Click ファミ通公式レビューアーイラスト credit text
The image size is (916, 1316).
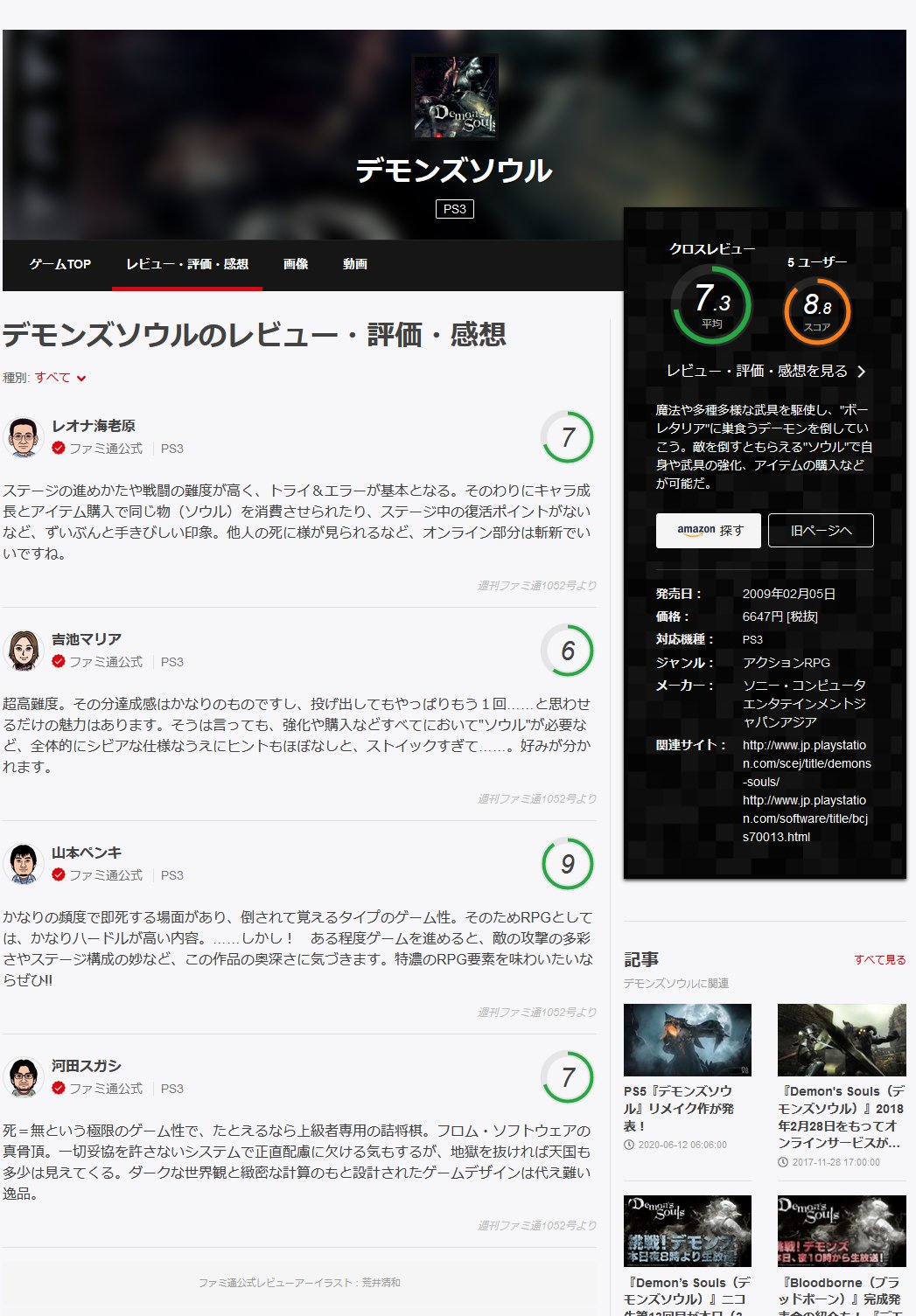tap(299, 1283)
